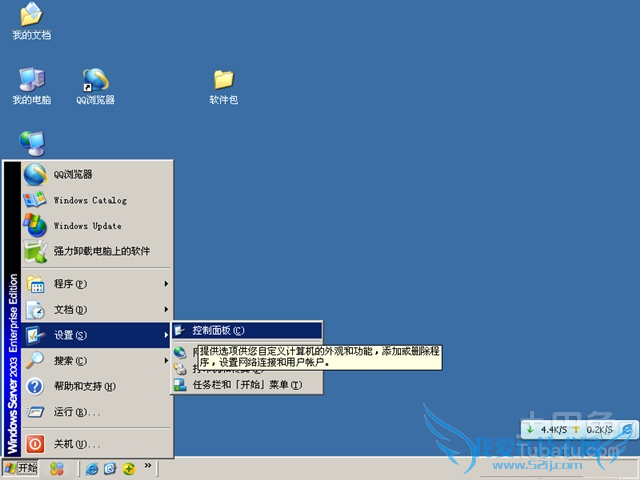The image size is (640, 480).
Task: Click 强力卸载电脑上的软件 entry
Action: (x=101, y=251)
